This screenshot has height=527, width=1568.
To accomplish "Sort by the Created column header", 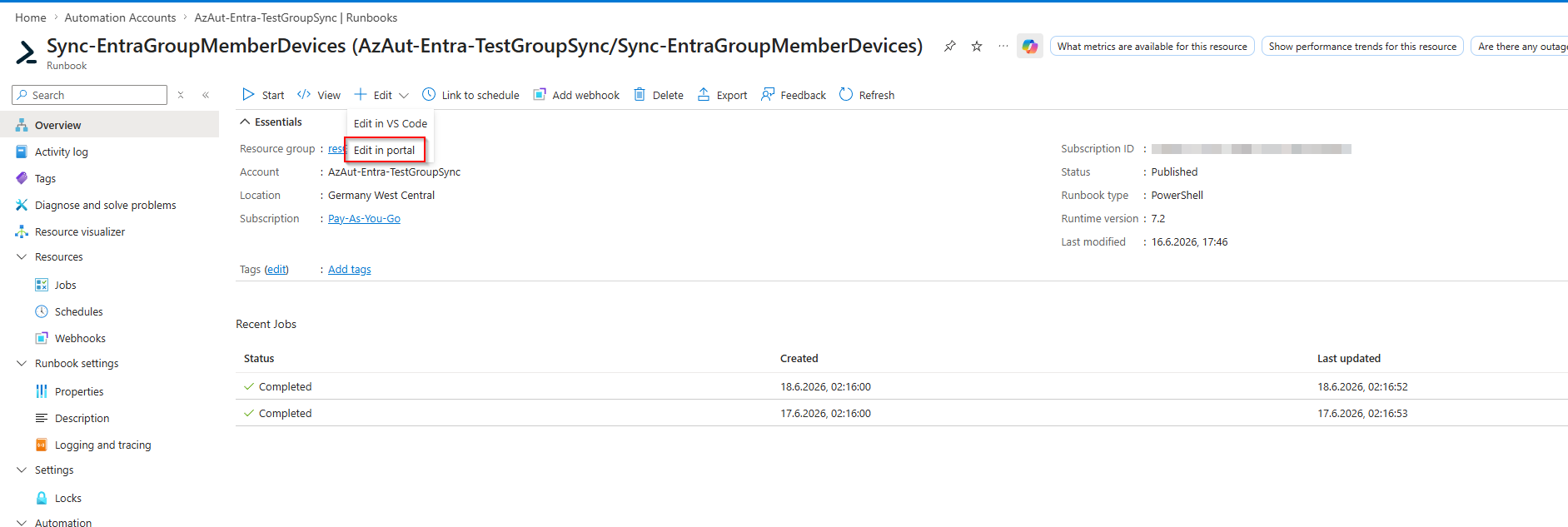I will [x=799, y=358].
